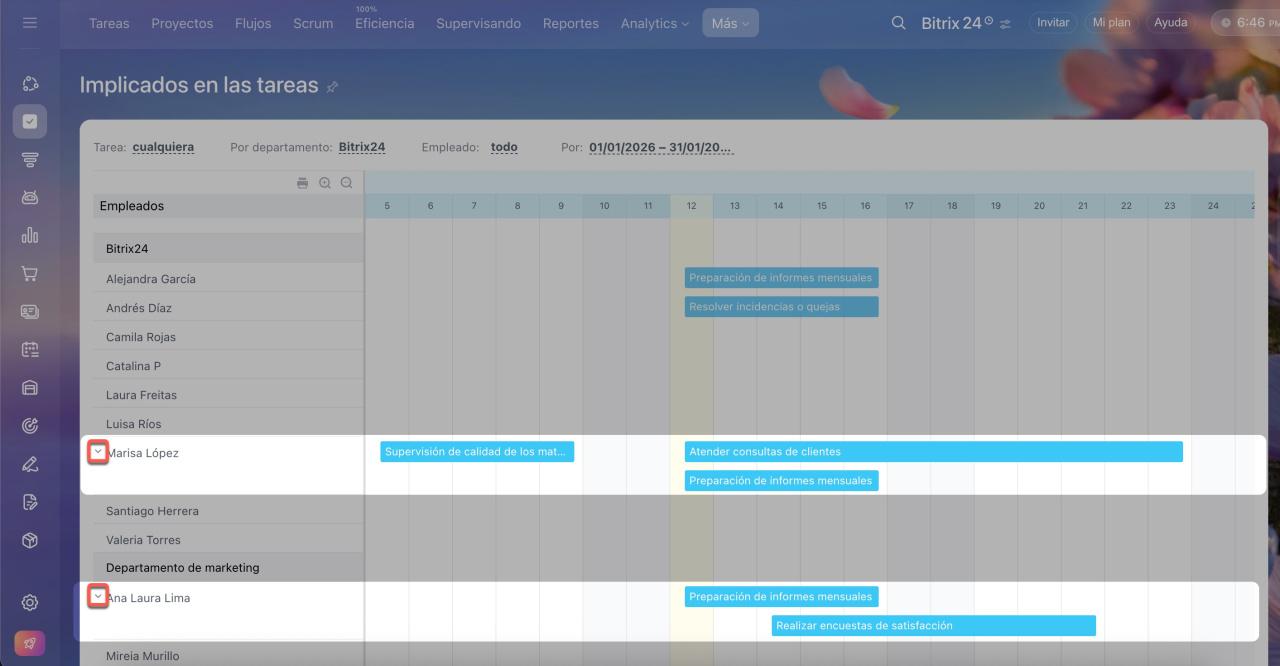Collapse Marisa López task rows
Screen dimensions: 1280x666
tap(98, 453)
